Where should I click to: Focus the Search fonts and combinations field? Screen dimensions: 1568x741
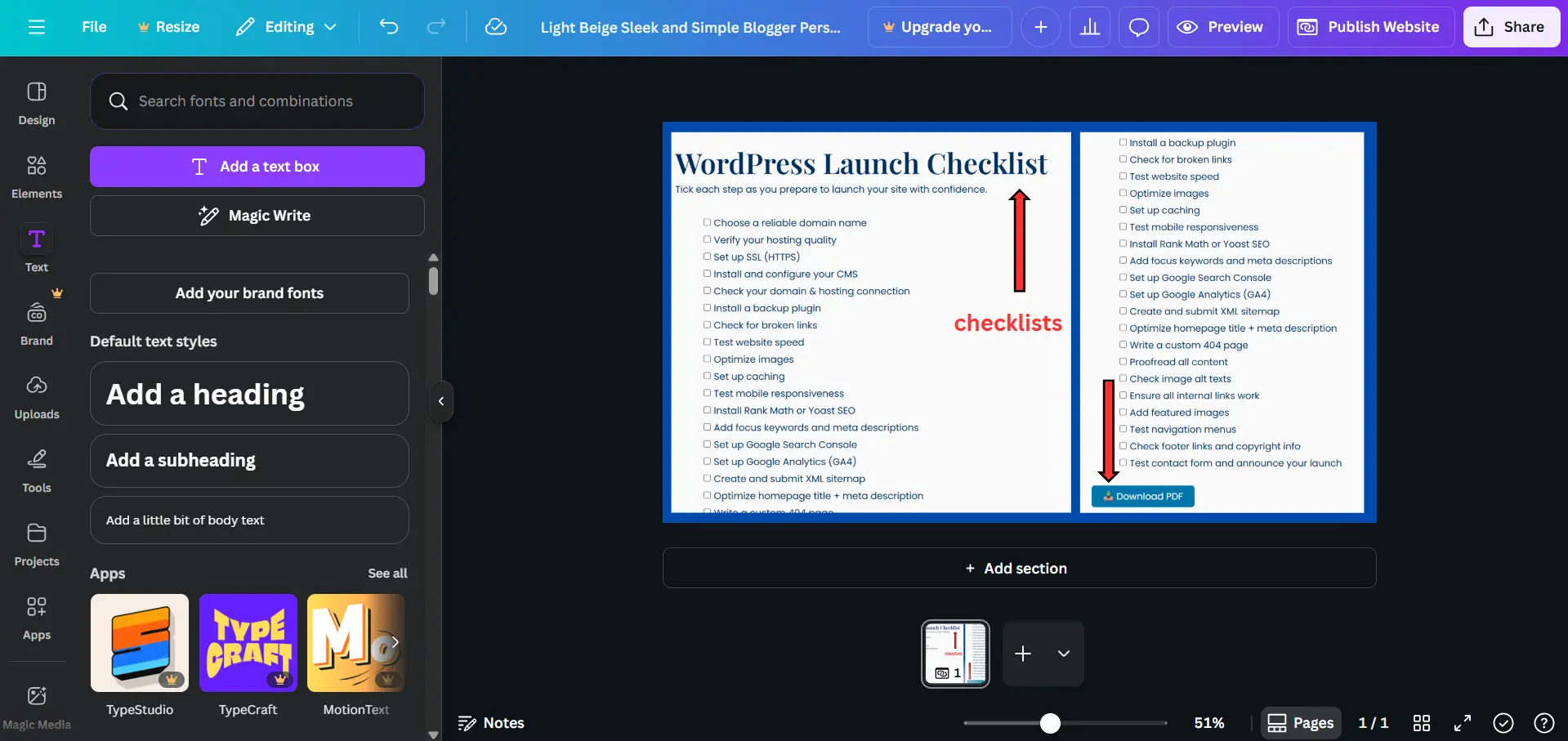pyautogui.click(x=257, y=101)
